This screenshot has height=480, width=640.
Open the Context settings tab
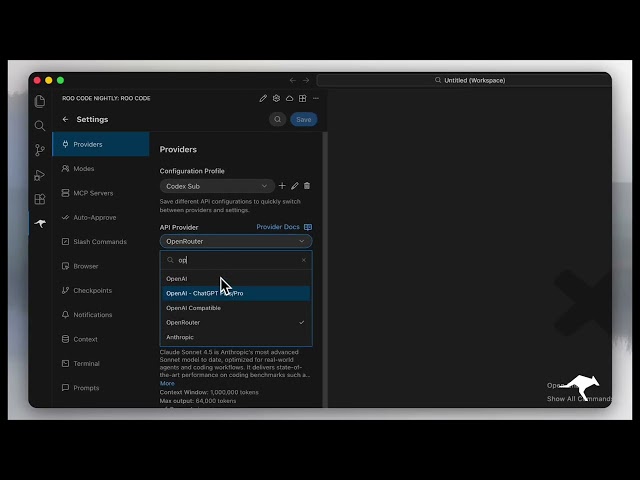[x=101, y=339]
